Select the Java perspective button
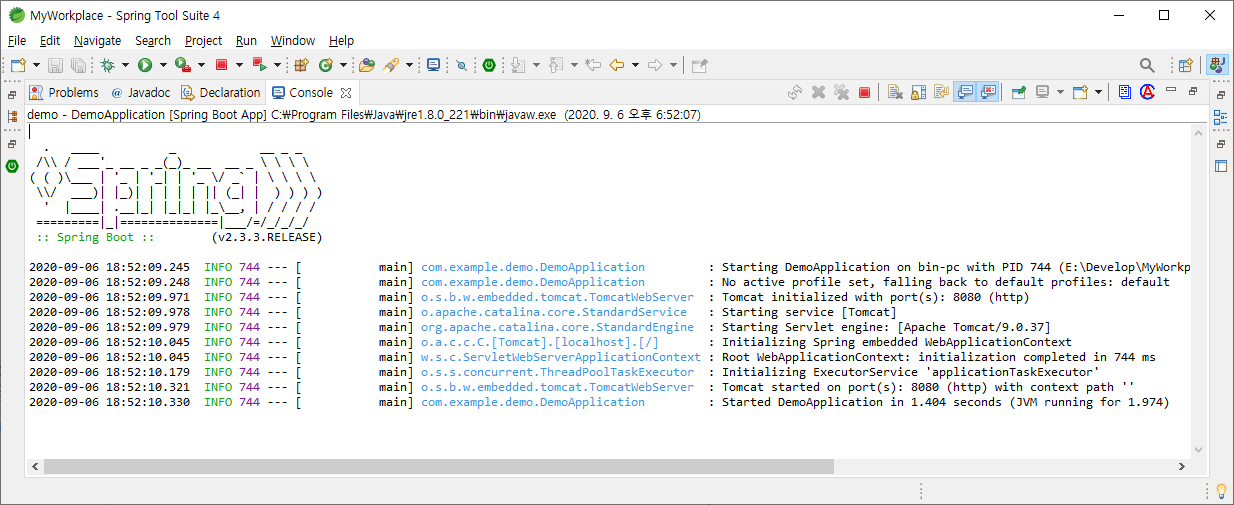The image size is (1234, 505). pos(1217,65)
